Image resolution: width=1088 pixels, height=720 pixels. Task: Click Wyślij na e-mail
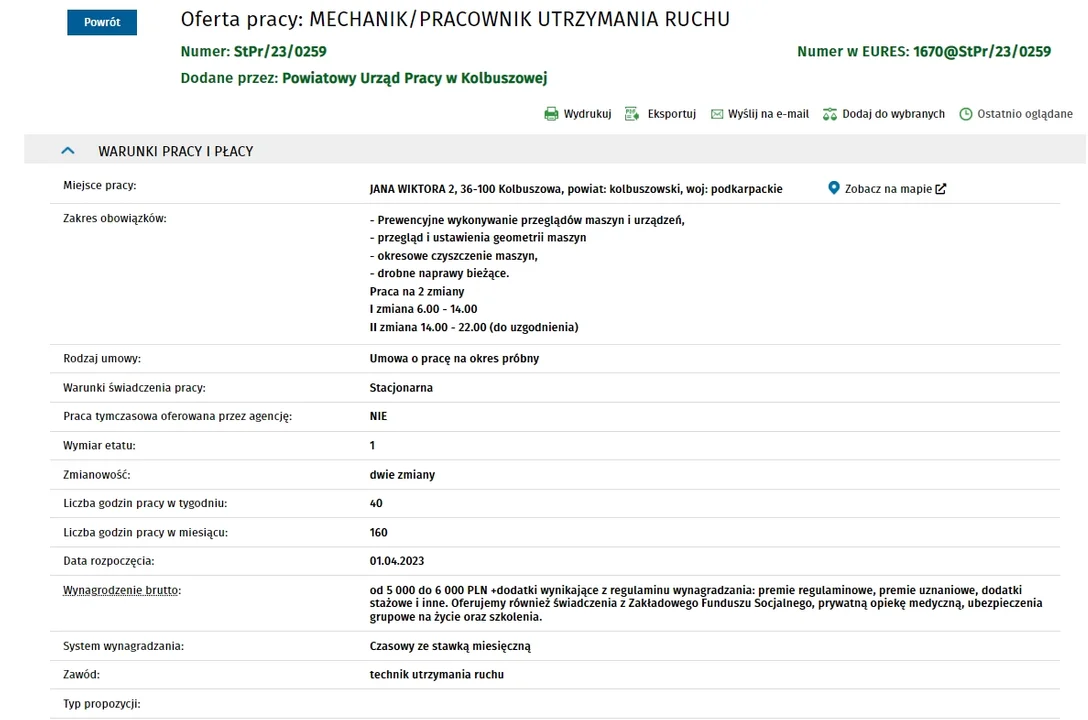768,114
